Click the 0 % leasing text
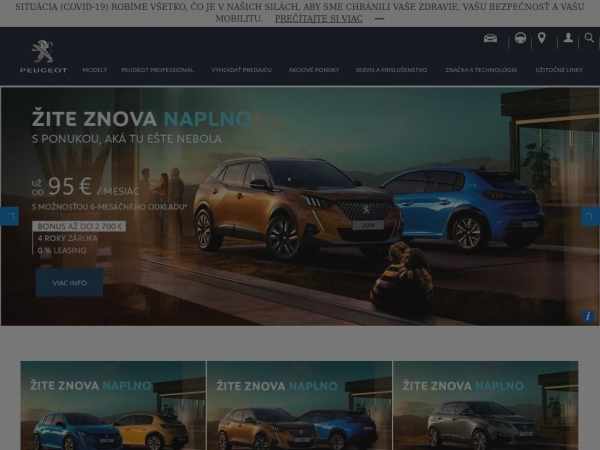The image size is (600, 450). point(62,251)
